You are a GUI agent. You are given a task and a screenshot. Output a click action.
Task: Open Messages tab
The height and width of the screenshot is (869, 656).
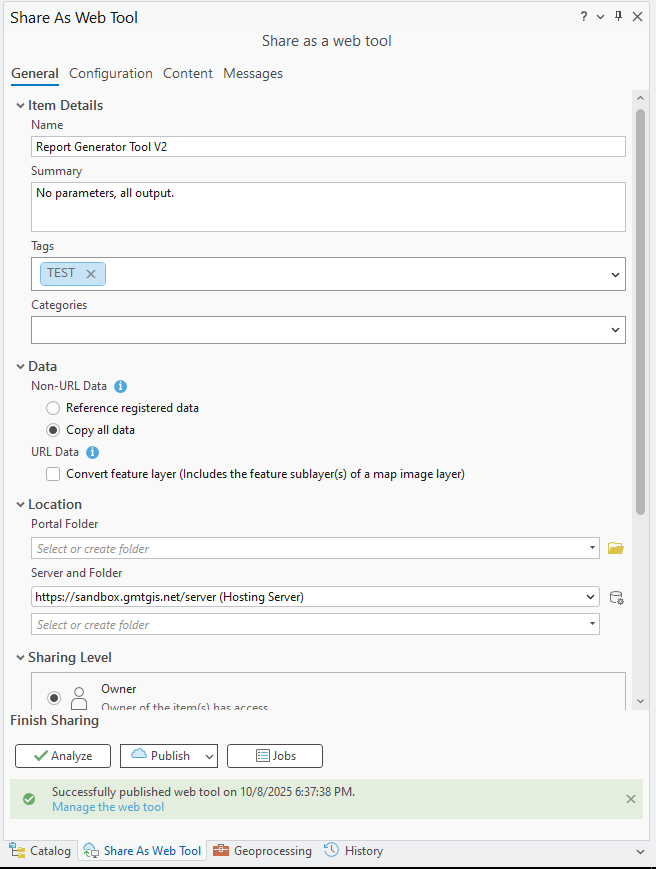(x=253, y=74)
